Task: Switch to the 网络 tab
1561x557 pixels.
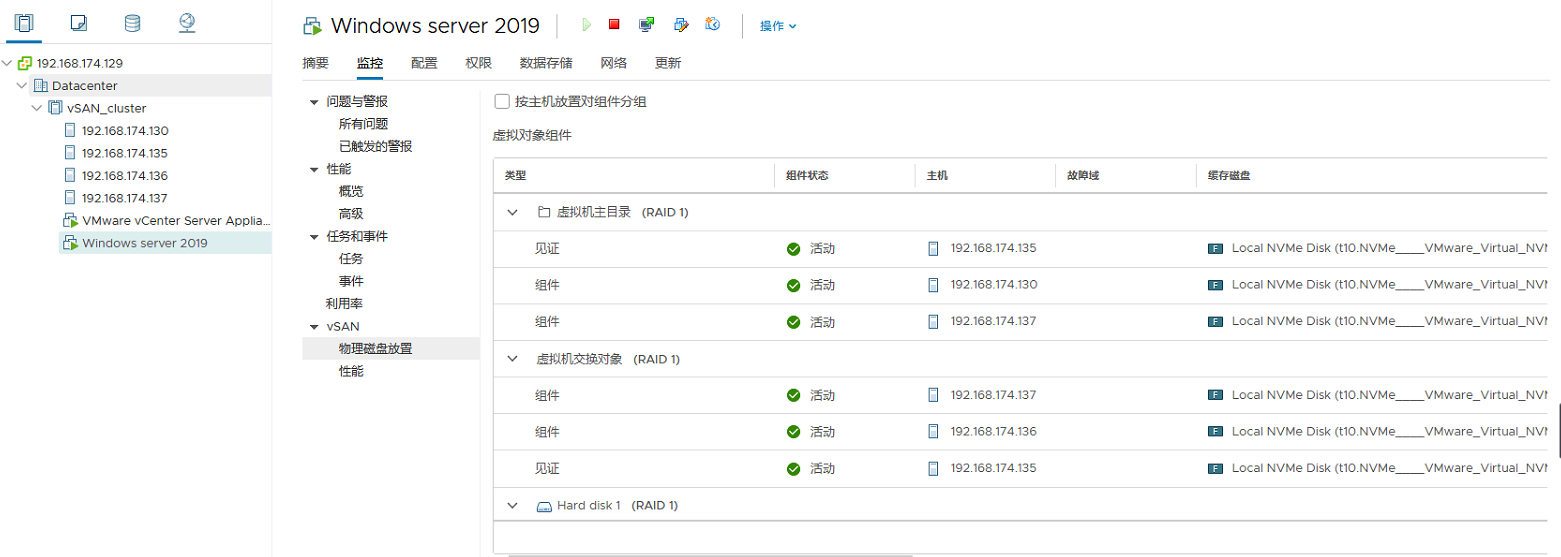Action: [x=614, y=63]
